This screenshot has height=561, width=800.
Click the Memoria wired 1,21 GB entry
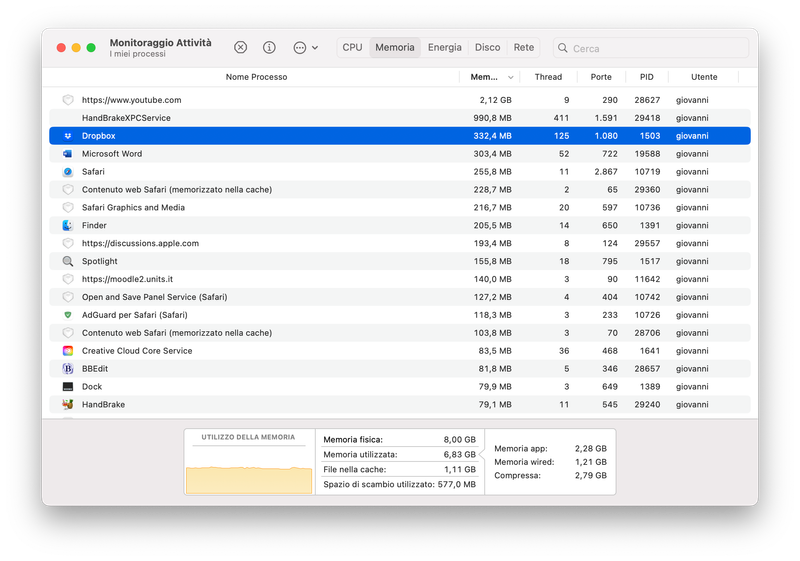click(x=551, y=462)
